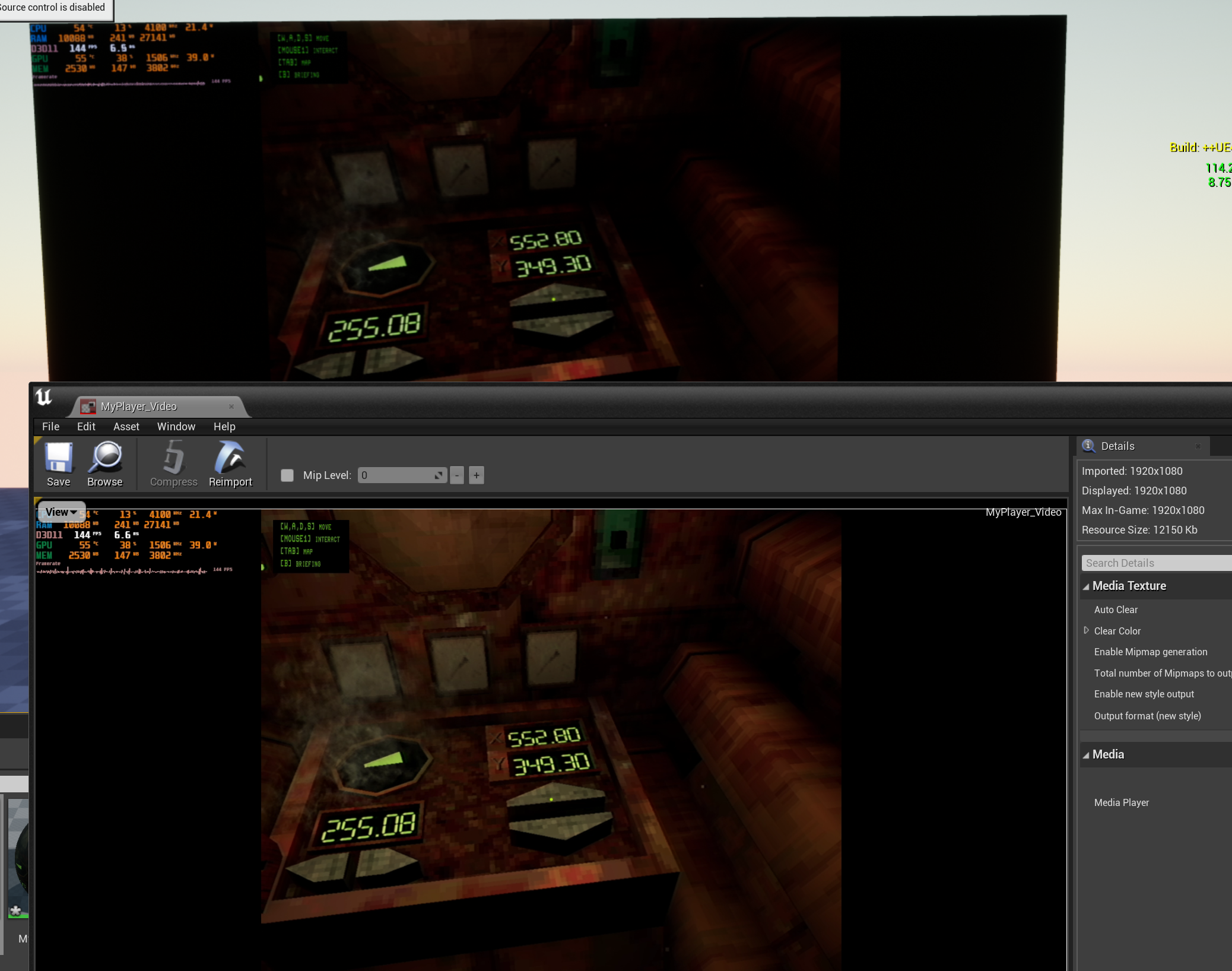Browse to the asset in Content Browser
1232x971 pixels.
[104, 465]
